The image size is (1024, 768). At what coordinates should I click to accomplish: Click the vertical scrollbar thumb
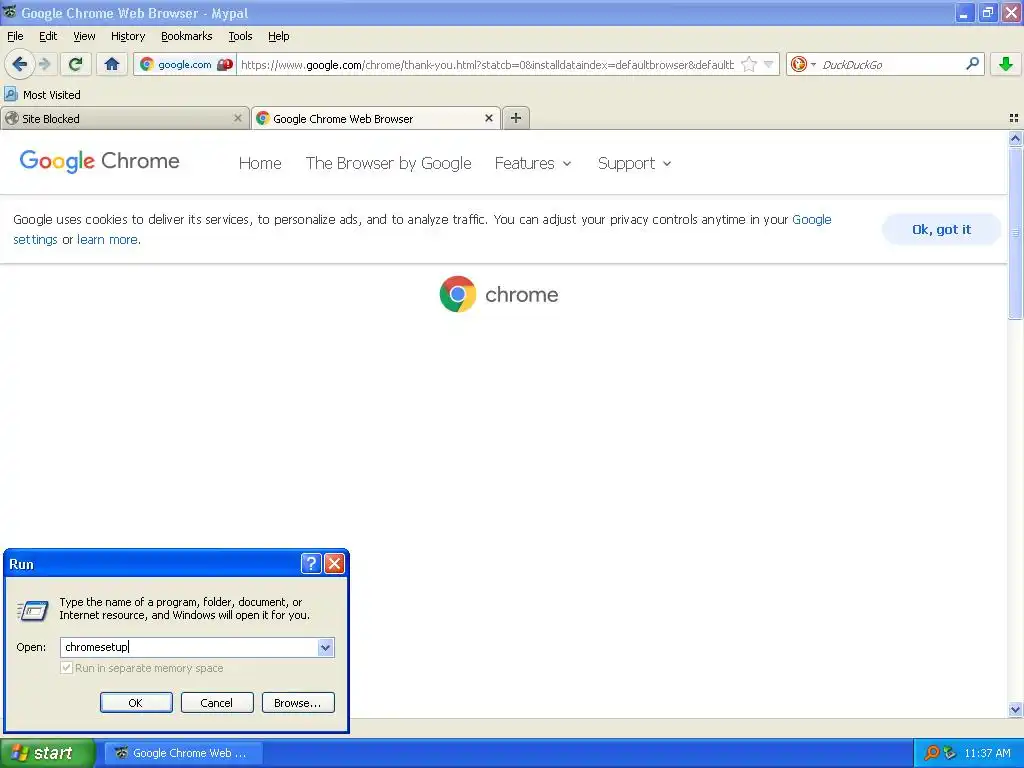coord(1015,233)
